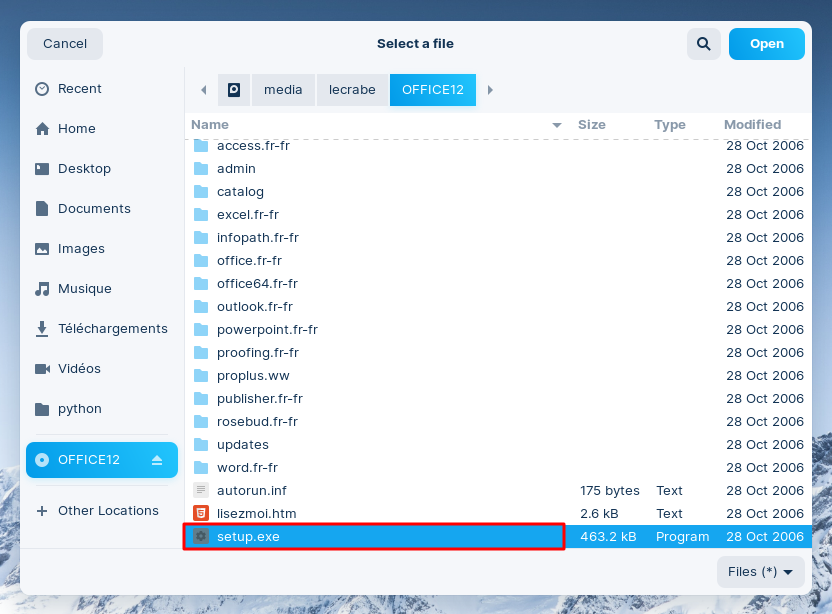
Task: Click the python folder icon in sidebar
Action: pyautogui.click(x=42, y=409)
